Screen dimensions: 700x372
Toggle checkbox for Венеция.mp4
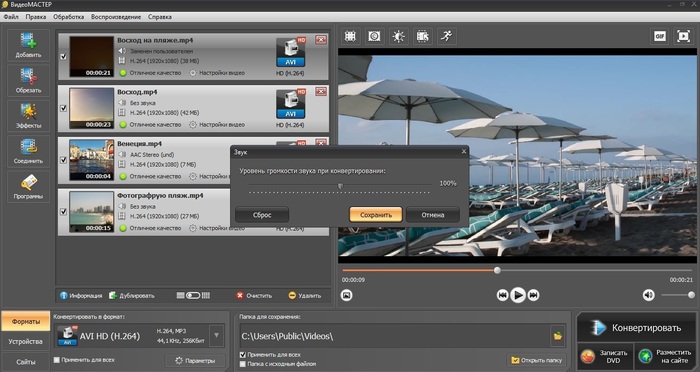[63, 160]
